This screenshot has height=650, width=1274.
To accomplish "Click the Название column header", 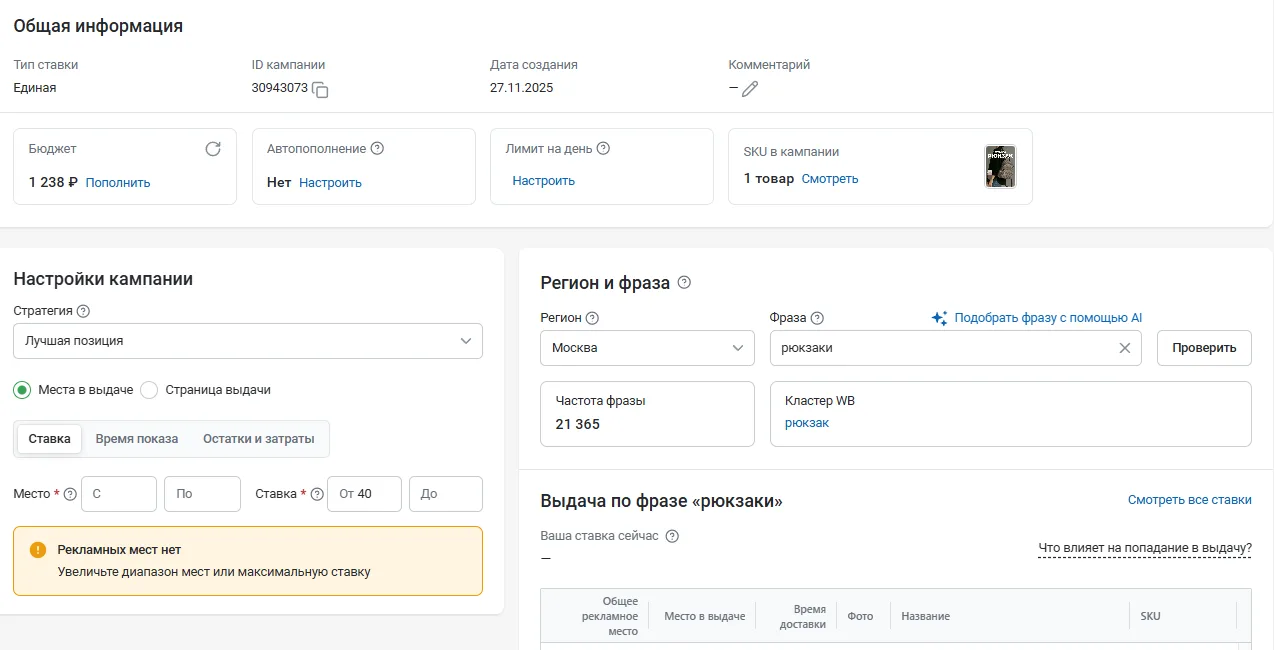I will (x=925, y=616).
